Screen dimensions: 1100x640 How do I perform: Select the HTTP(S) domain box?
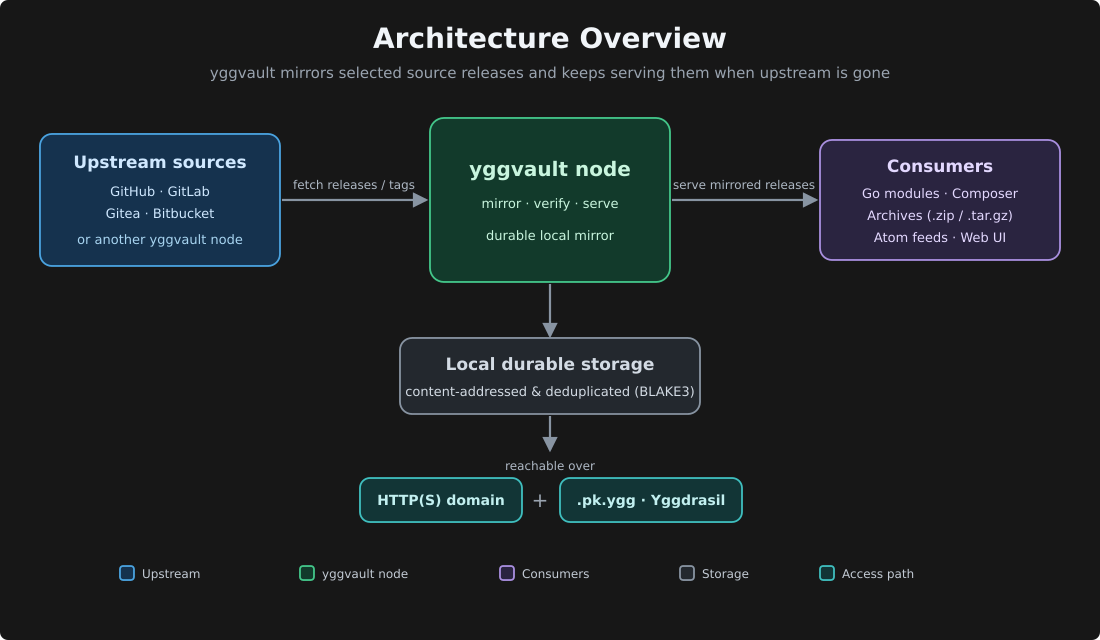click(x=441, y=500)
